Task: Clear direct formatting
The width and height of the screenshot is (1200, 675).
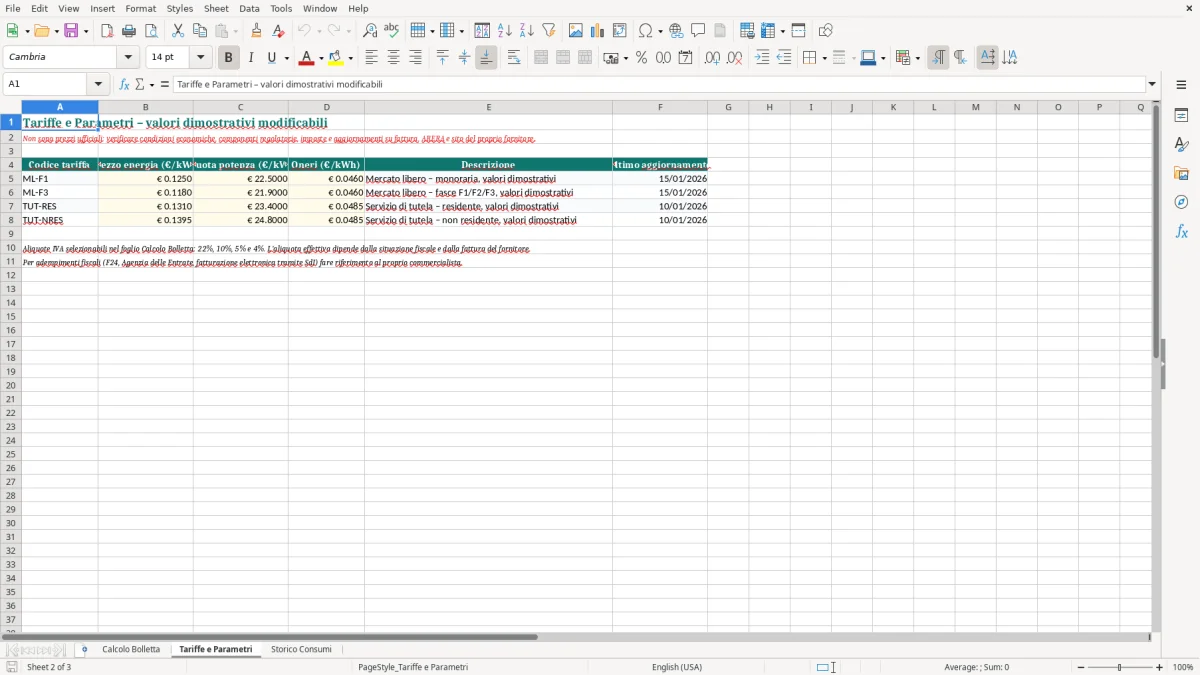Action: click(x=278, y=31)
